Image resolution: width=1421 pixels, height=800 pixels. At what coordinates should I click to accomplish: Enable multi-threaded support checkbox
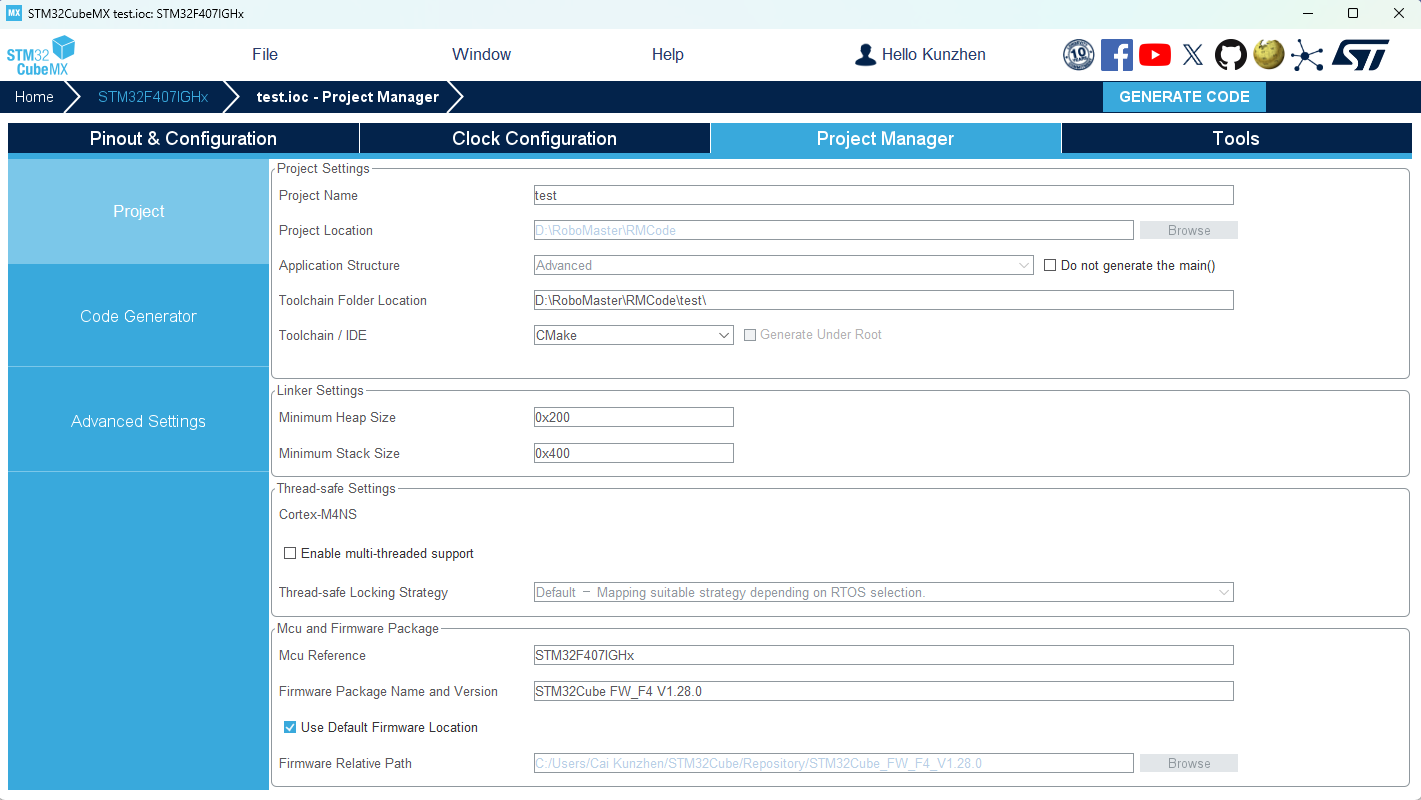290,553
